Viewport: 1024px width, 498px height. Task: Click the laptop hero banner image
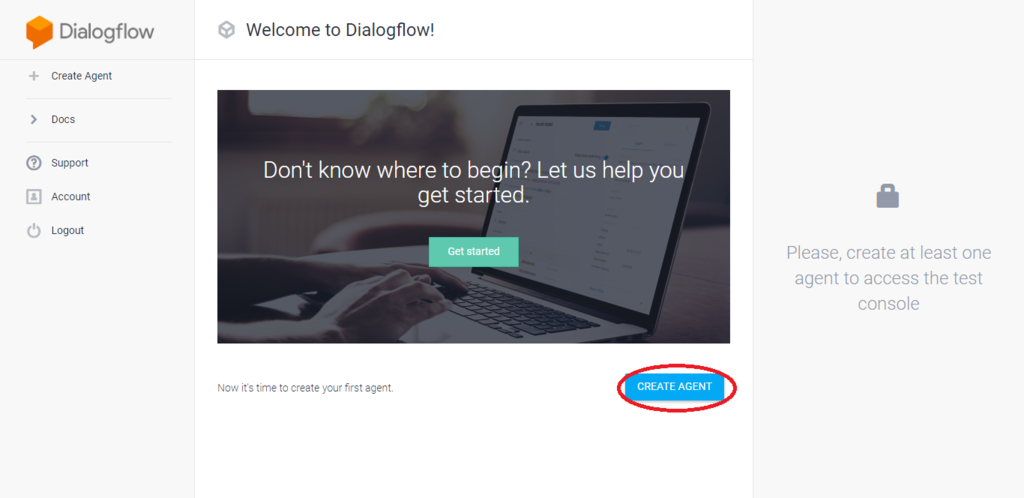pos(473,217)
